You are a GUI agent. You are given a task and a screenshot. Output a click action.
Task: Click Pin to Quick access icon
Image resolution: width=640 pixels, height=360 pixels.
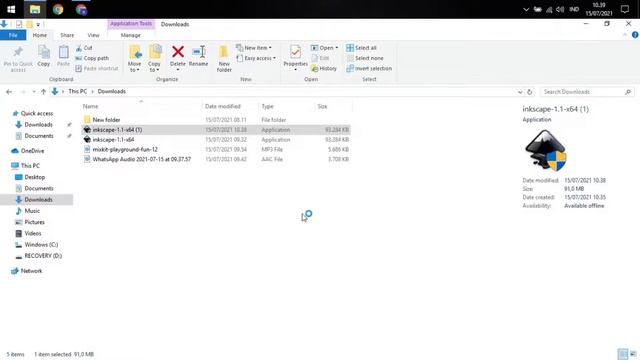point(18,52)
